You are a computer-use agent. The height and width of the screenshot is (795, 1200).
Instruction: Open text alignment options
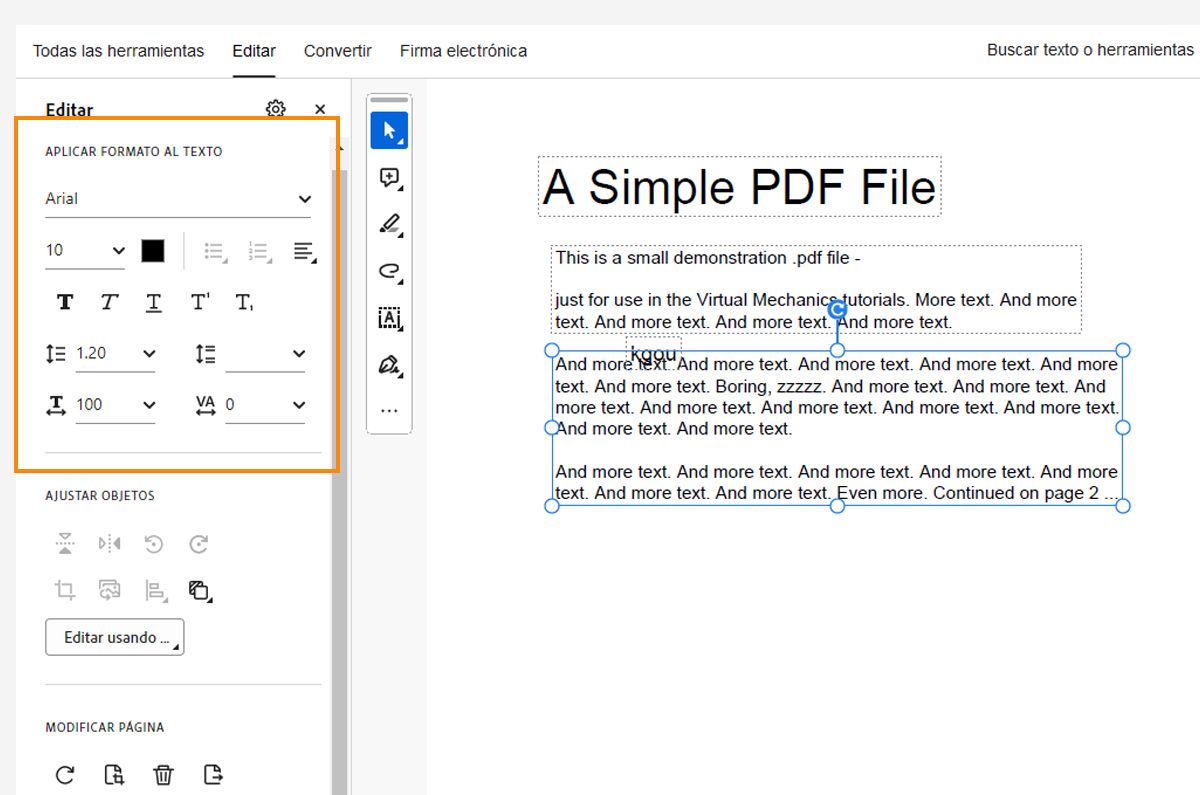click(305, 251)
